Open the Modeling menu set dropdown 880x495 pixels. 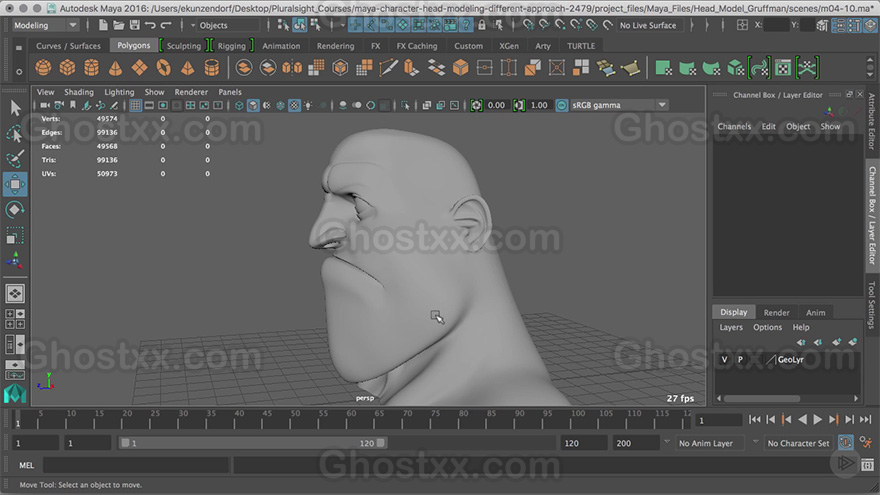(x=45, y=25)
